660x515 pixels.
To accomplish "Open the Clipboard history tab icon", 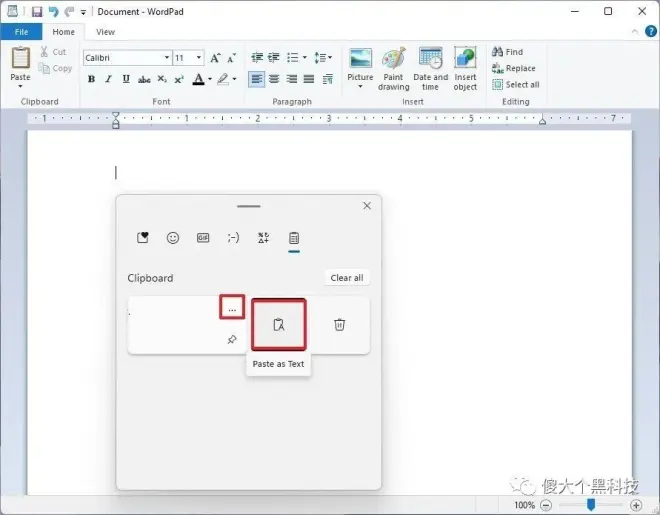I will coord(294,238).
